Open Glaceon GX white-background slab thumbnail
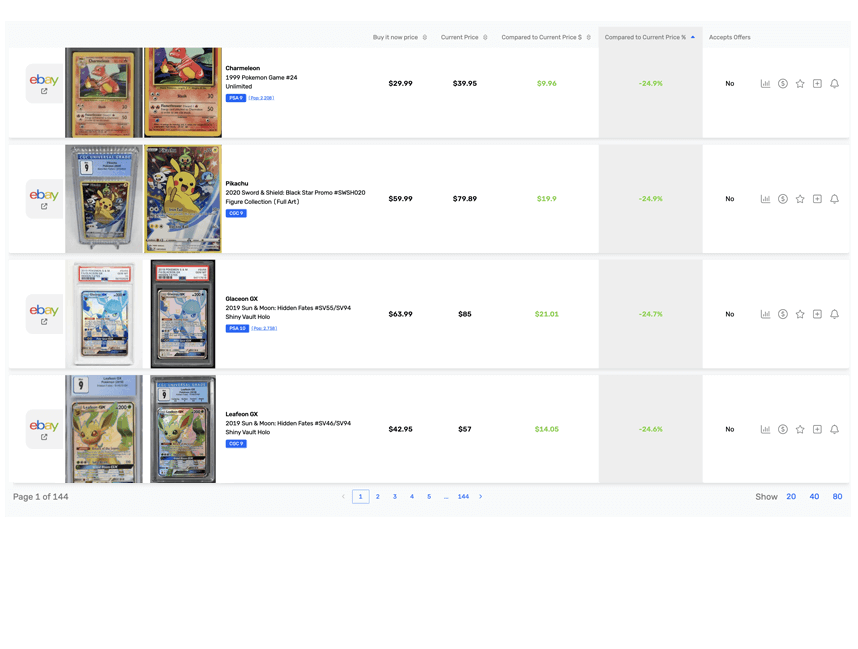Image resolution: width=858 pixels, height=649 pixels. (x=104, y=314)
